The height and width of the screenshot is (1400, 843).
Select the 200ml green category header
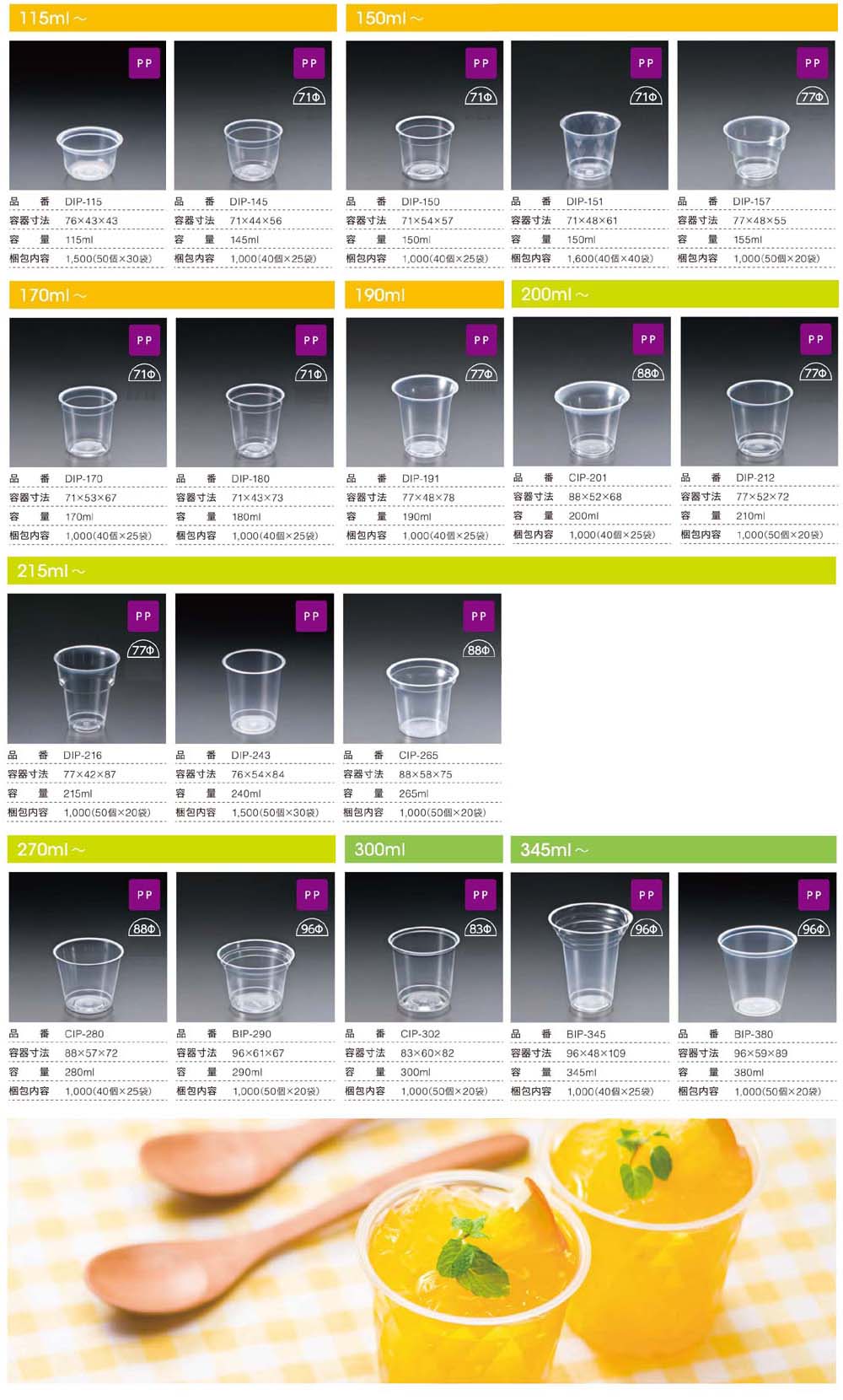click(x=674, y=294)
